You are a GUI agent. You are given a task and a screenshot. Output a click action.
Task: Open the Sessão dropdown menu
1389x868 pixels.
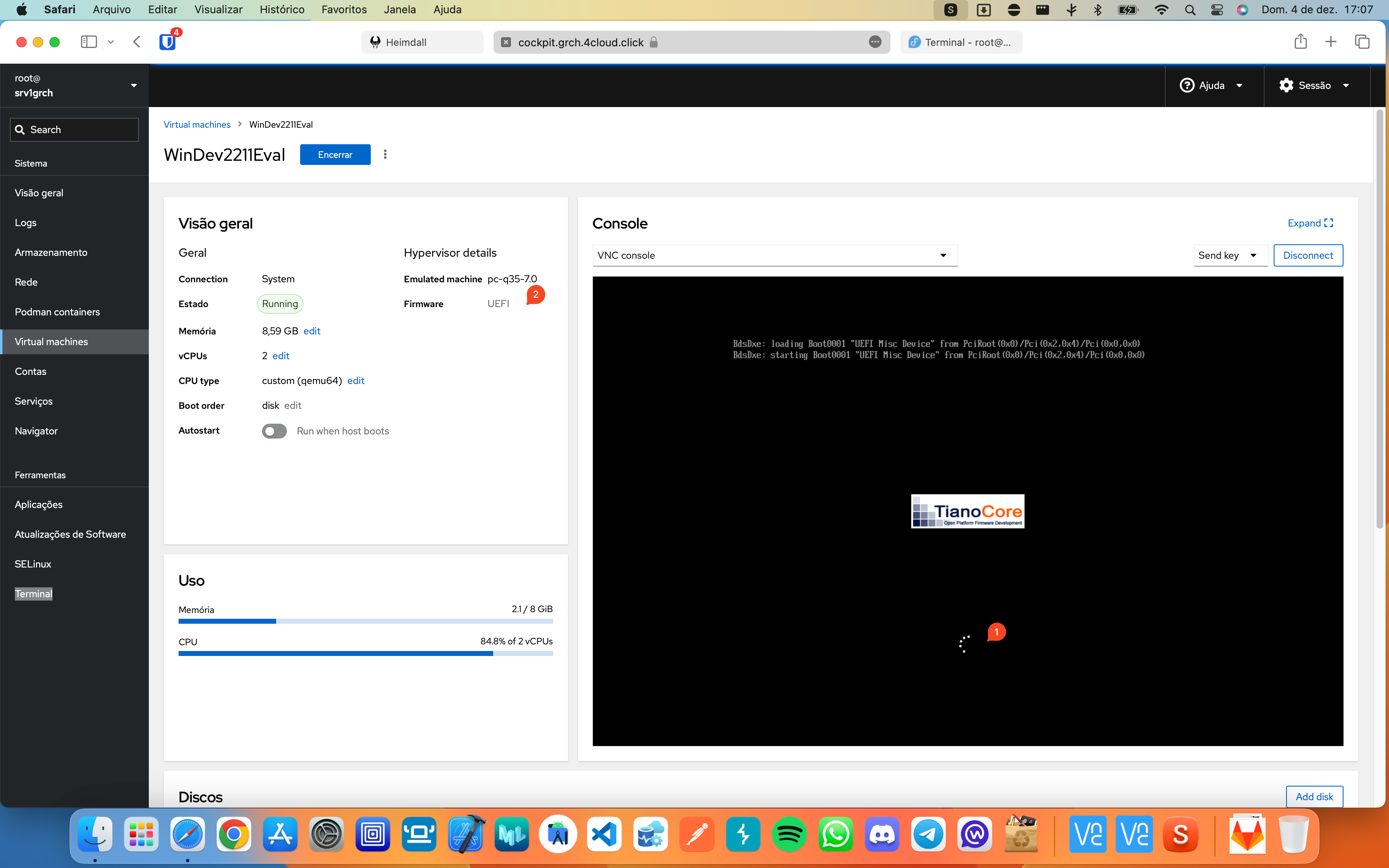click(x=1314, y=86)
